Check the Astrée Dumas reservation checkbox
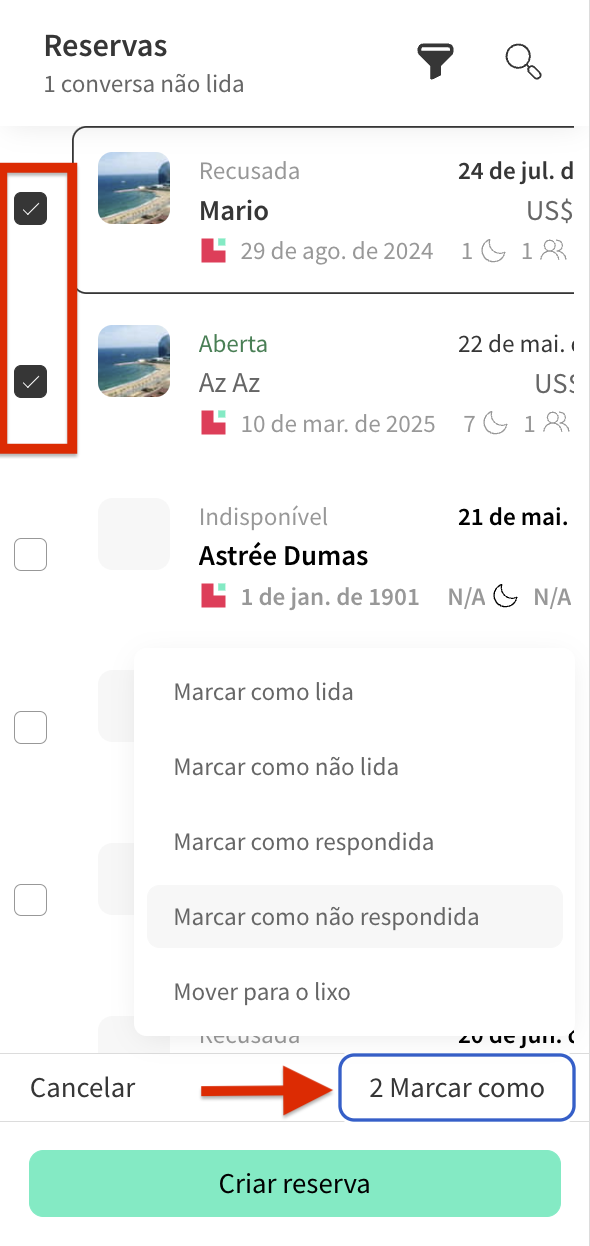The image size is (590, 1246). pos(30,554)
